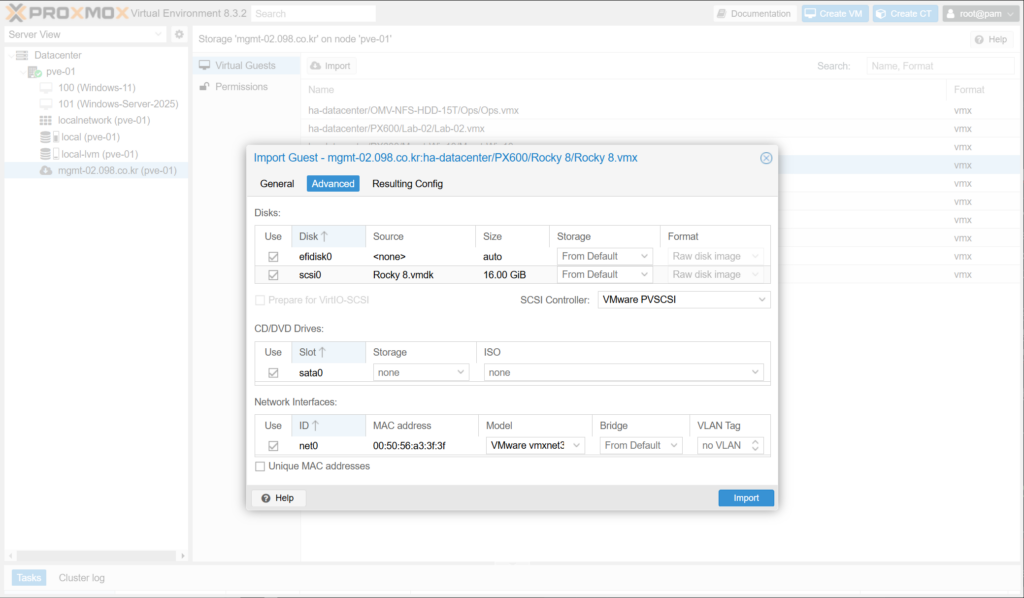Uncheck Use for the scsi0 disk
This screenshot has height=598, width=1024.
click(x=273, y=275)
